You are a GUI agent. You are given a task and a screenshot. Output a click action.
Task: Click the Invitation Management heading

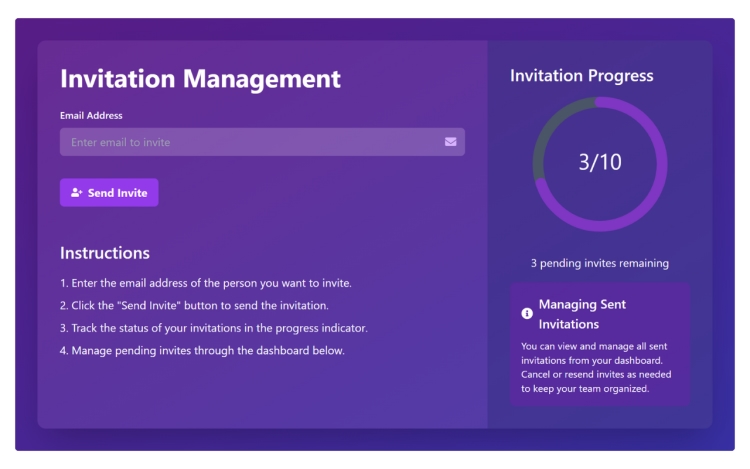point(200,79)
